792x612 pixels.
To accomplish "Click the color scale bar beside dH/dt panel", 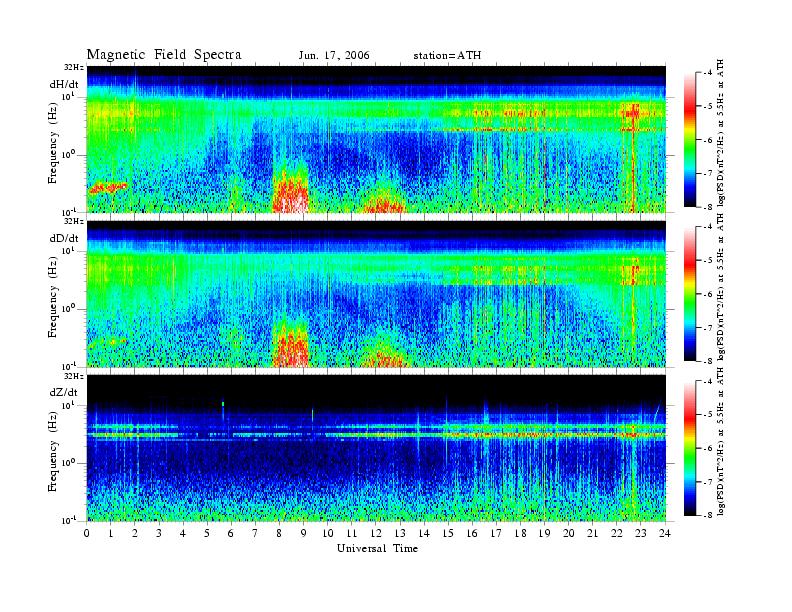I will [689, 140].
